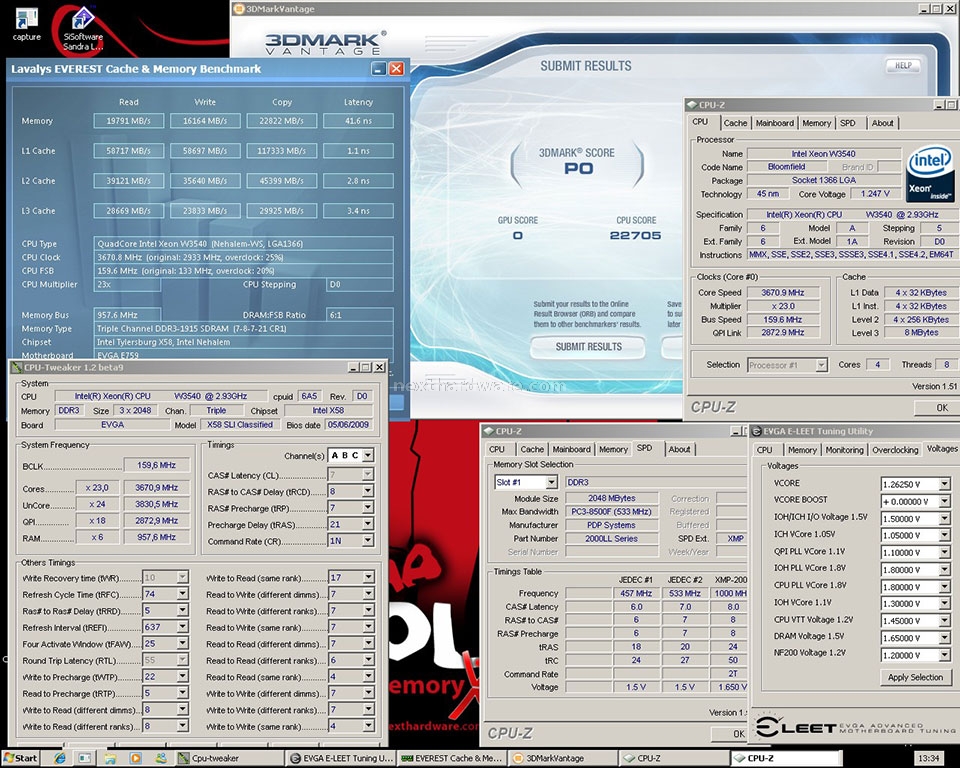Image resolution: width=960 pixels, height=768 pixels.
Task: Click the 3DMarkVantage title bar icon
Action: [239, 9]
